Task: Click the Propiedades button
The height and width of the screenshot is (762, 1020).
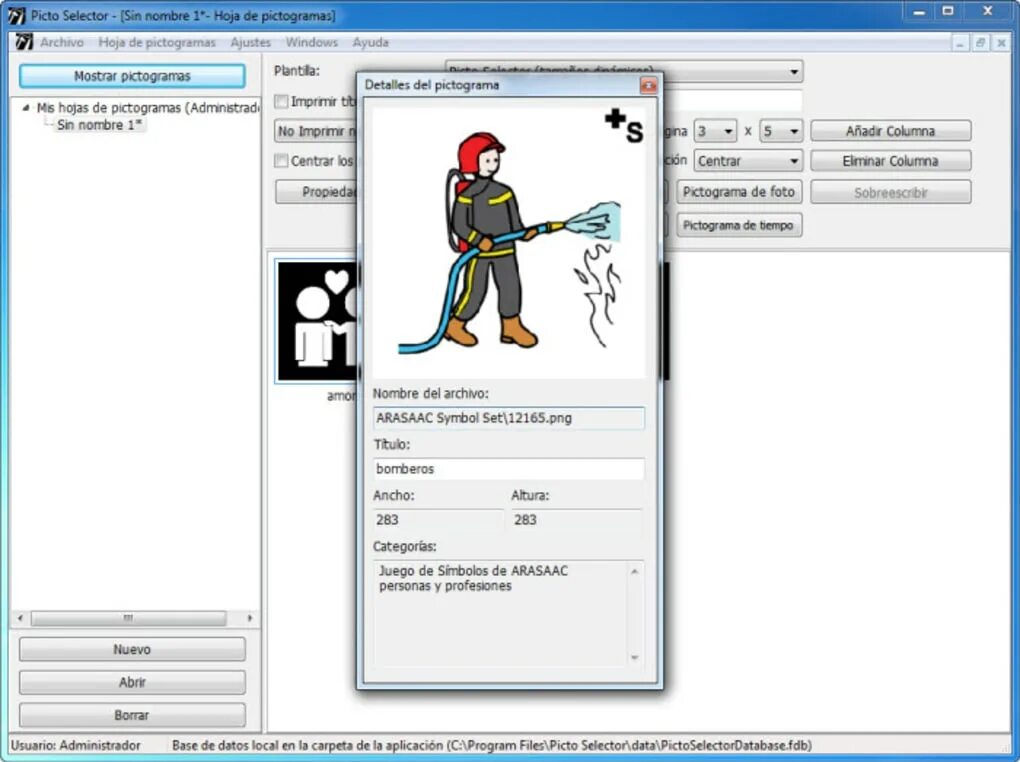Action: pyautogui.click(x=317, y=192)
